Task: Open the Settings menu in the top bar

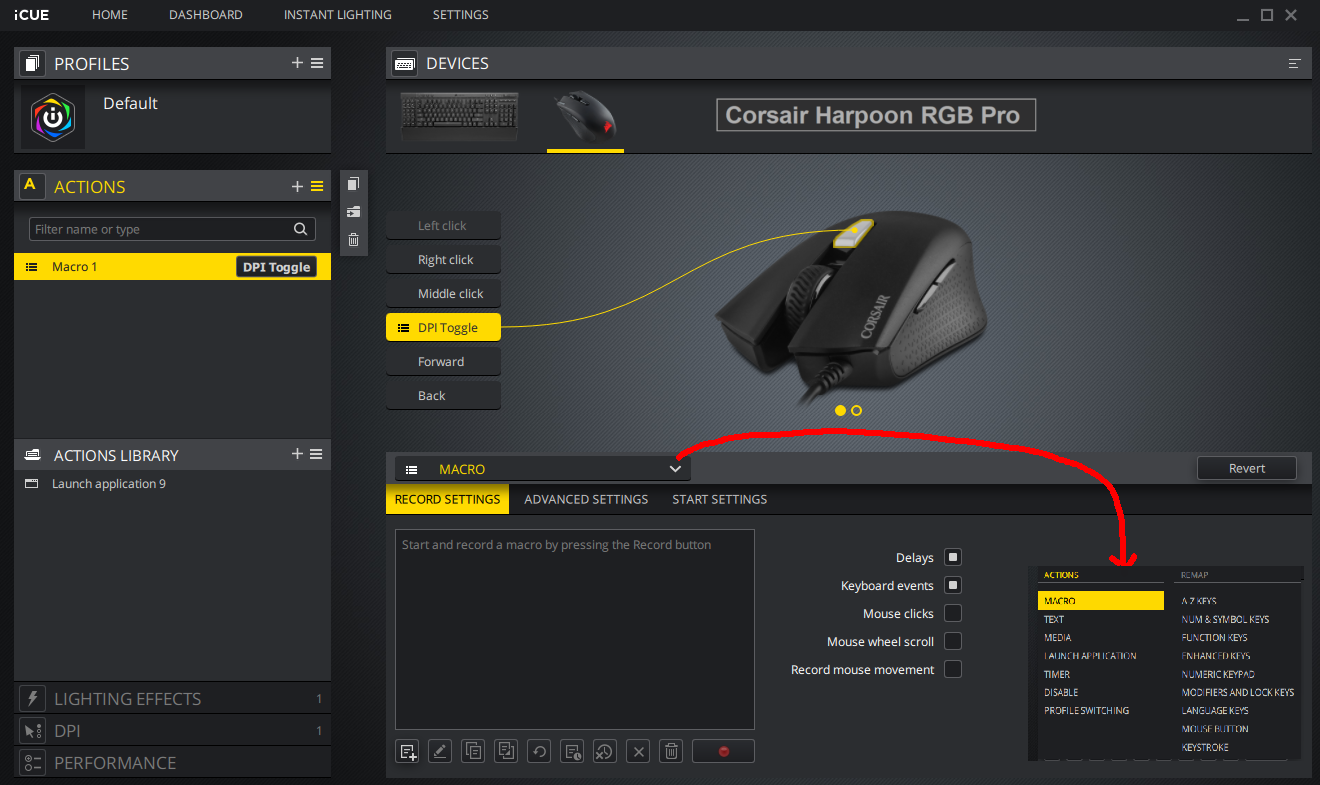Action: [461, 15]
